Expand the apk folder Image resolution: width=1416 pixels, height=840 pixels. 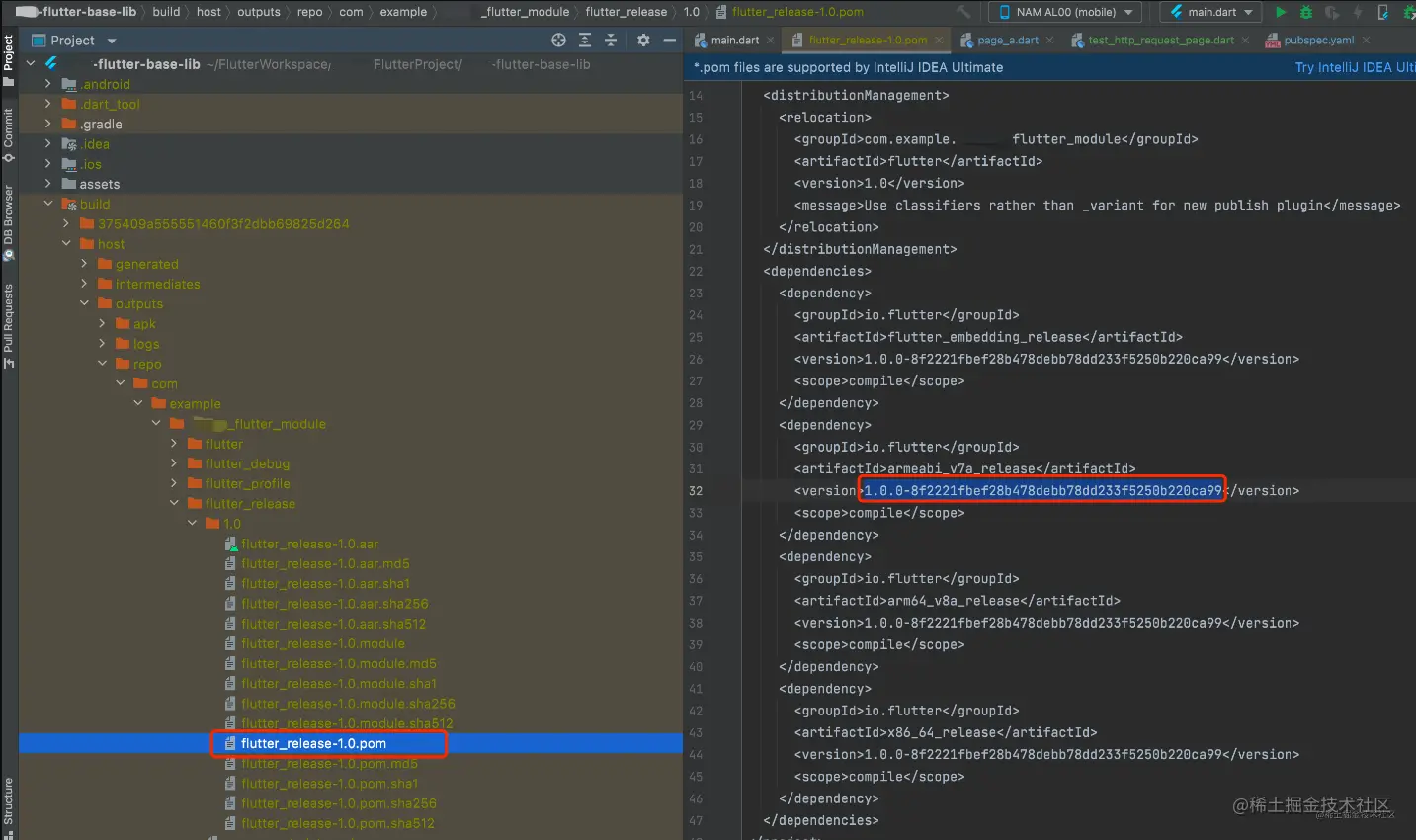click(102, 323)
